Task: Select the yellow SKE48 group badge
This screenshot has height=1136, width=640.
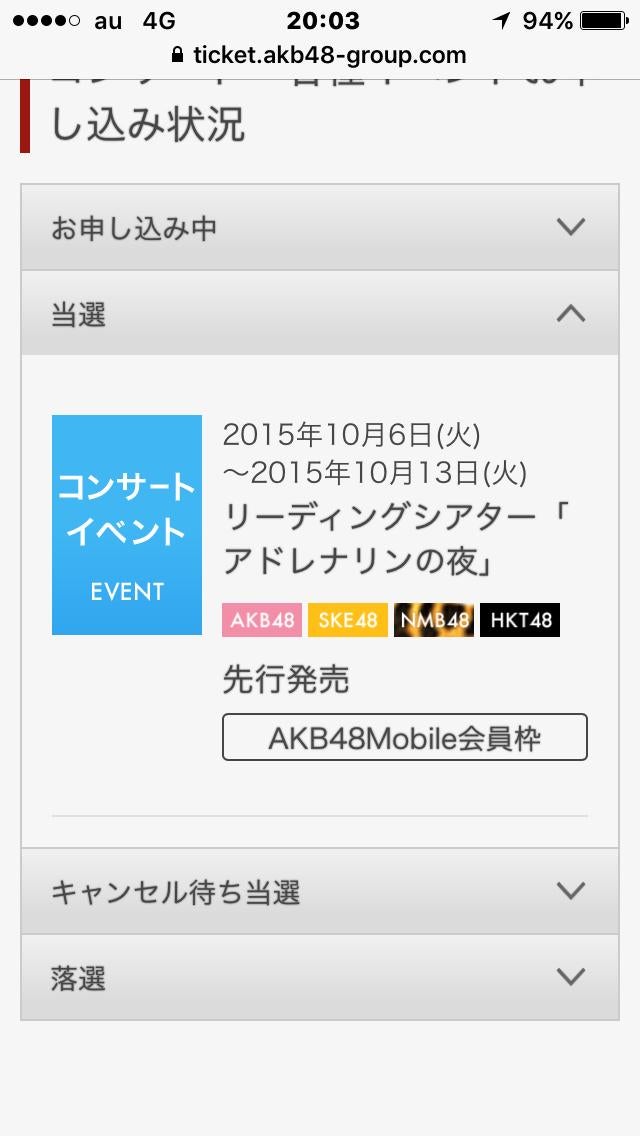Action: [348, 620]
